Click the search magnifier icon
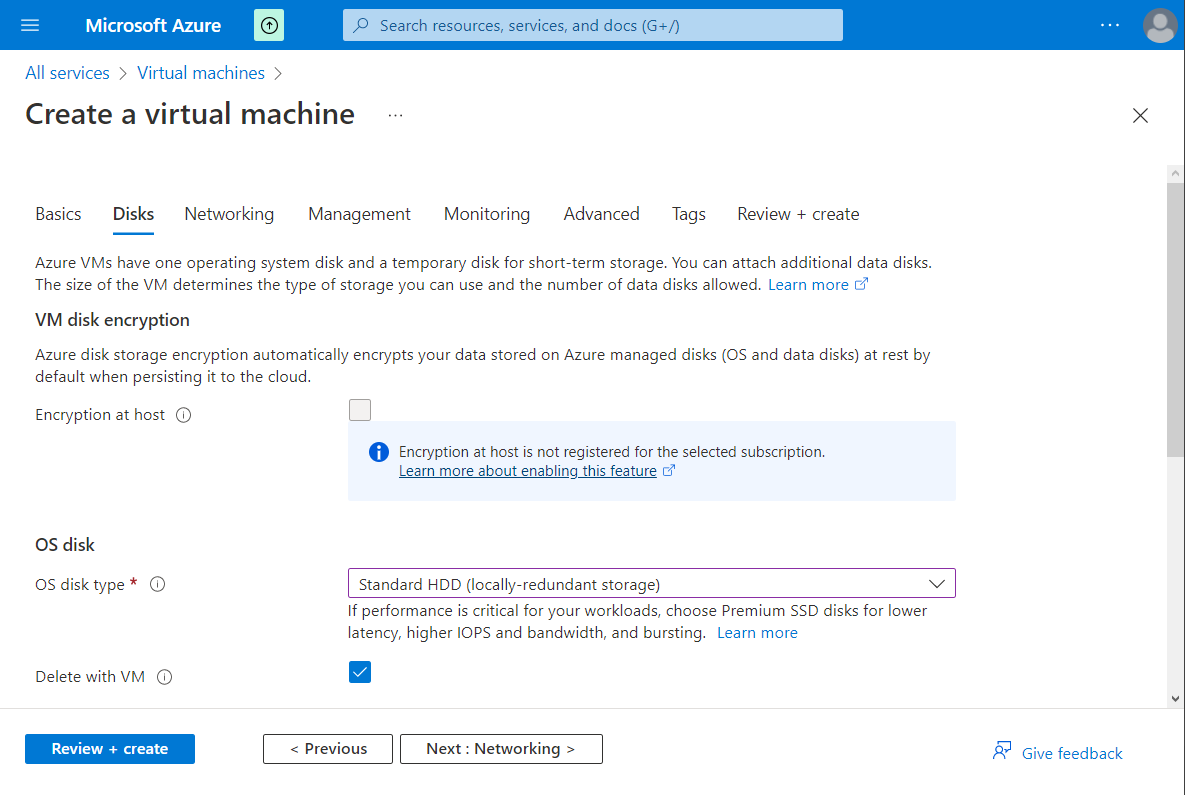Screen dimensions: 1185x795 pyautogui.click(x=361, y=25)
